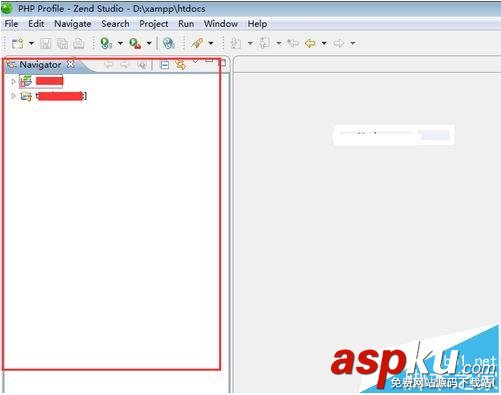Click the Last Edit Location toolbar icon
This screenshot has width=501, height=395.
pos(293,43)
